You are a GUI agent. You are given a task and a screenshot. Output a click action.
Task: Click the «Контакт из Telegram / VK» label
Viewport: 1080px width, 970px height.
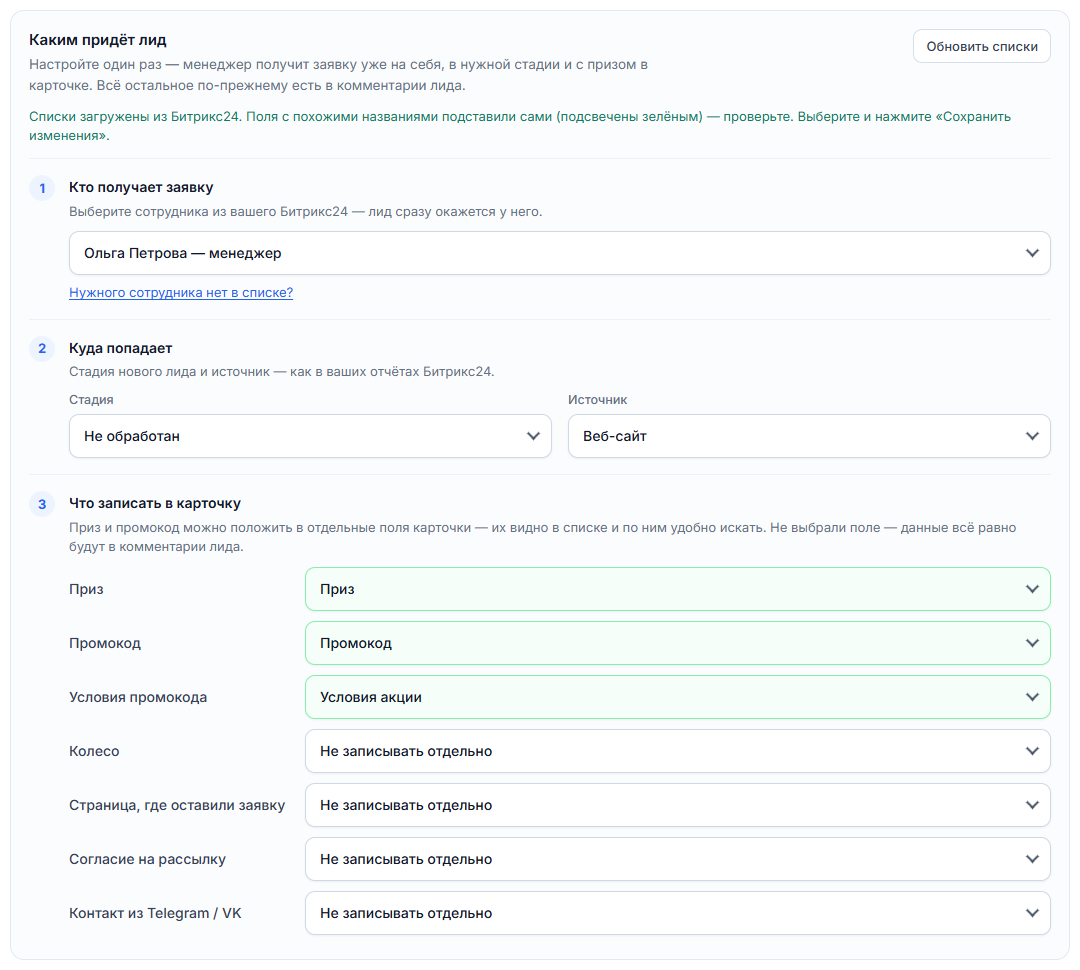pos(155,913)
